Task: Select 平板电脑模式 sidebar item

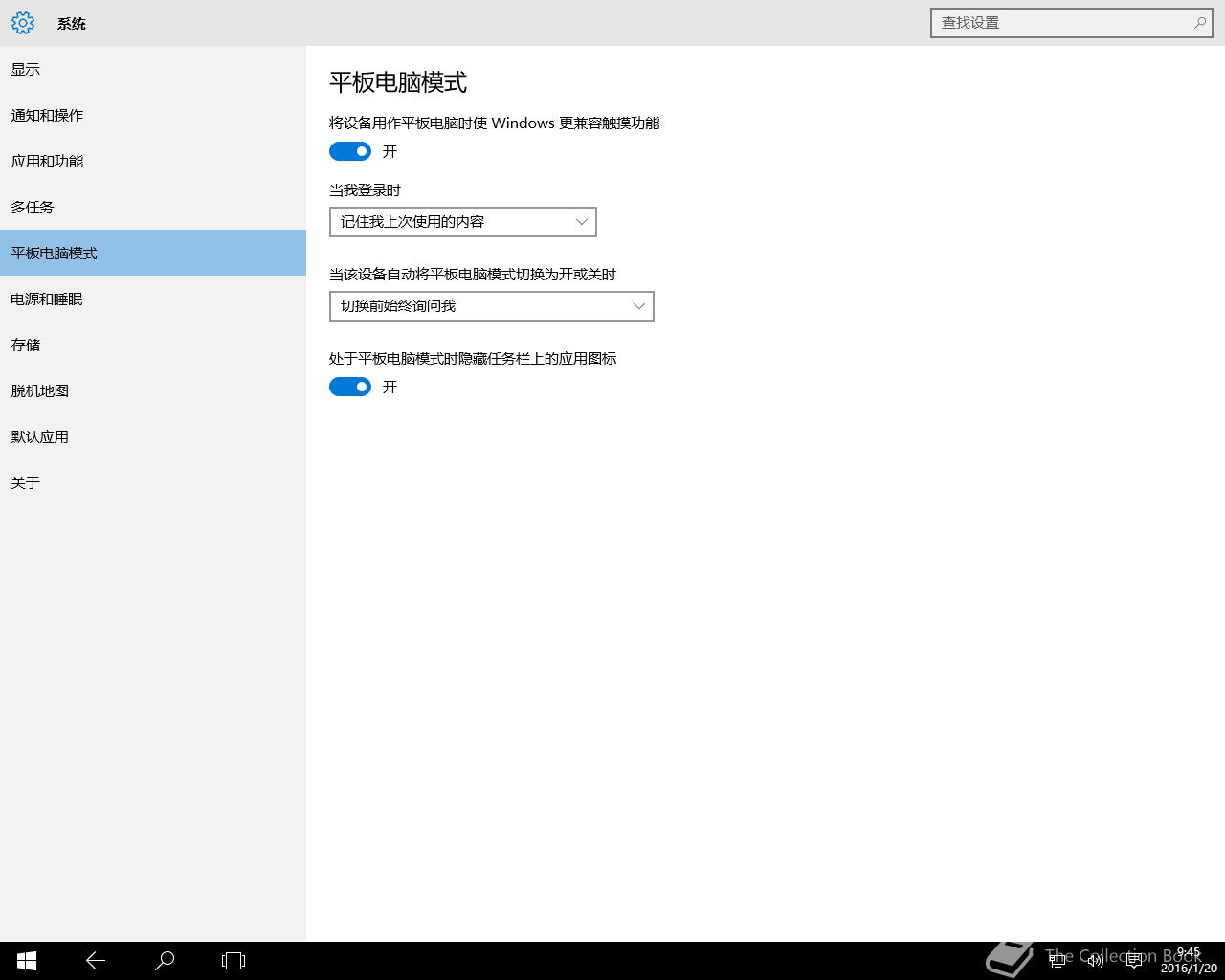Action: [153, 253]
